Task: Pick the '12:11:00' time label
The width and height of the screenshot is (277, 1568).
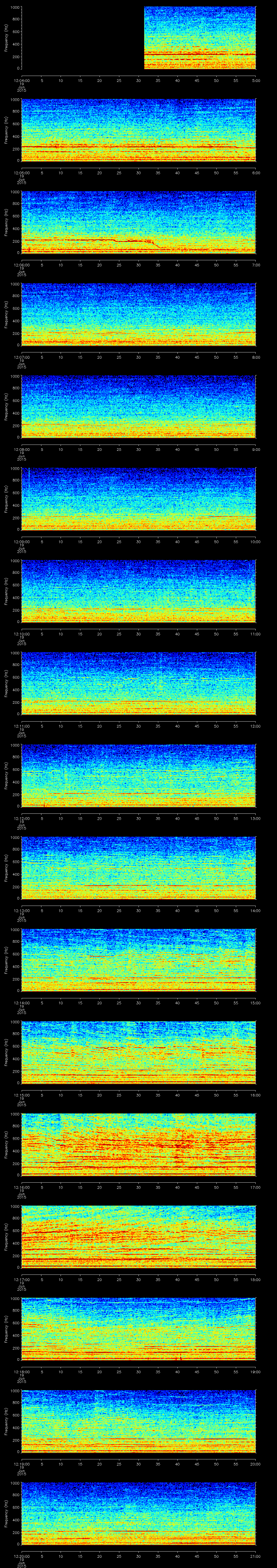Action: [22, 726]
